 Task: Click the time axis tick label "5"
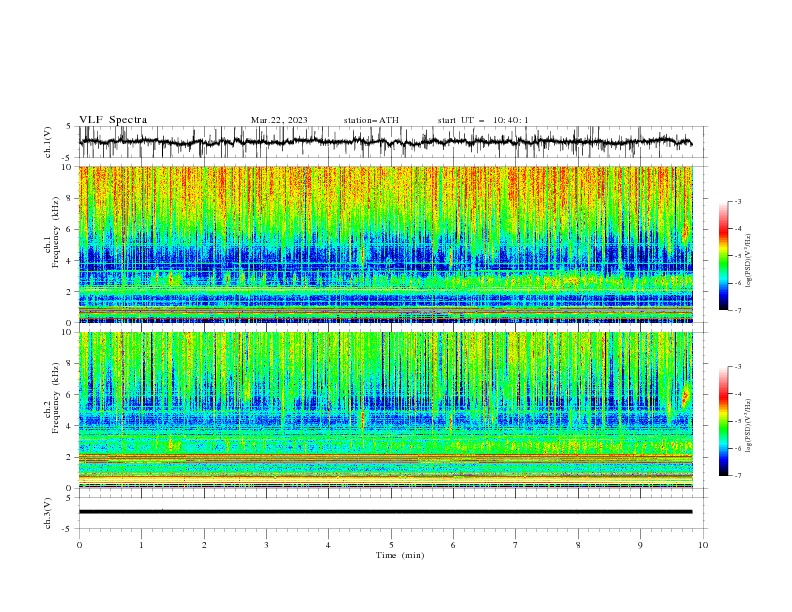click(x=391, y=545)
